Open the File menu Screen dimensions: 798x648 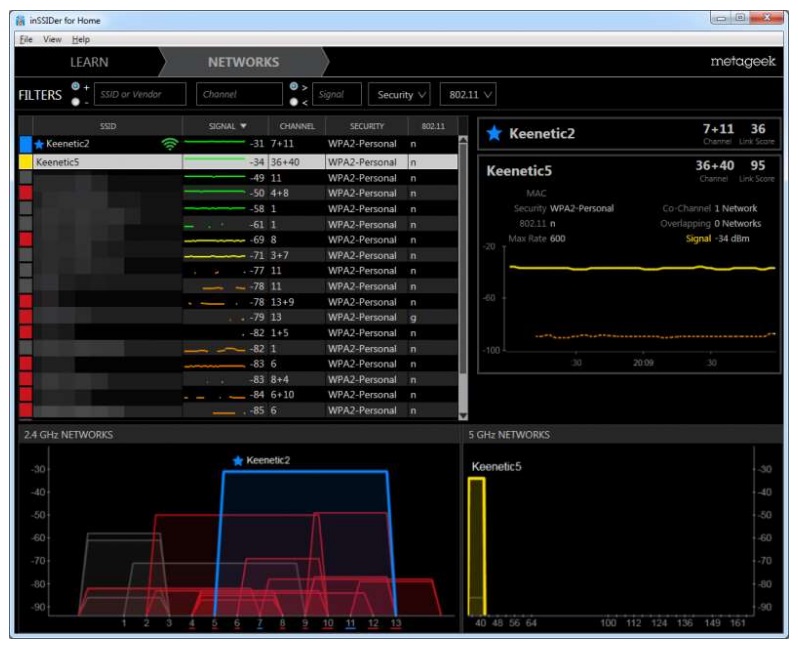pyautogui.click(x=26, y=39)
